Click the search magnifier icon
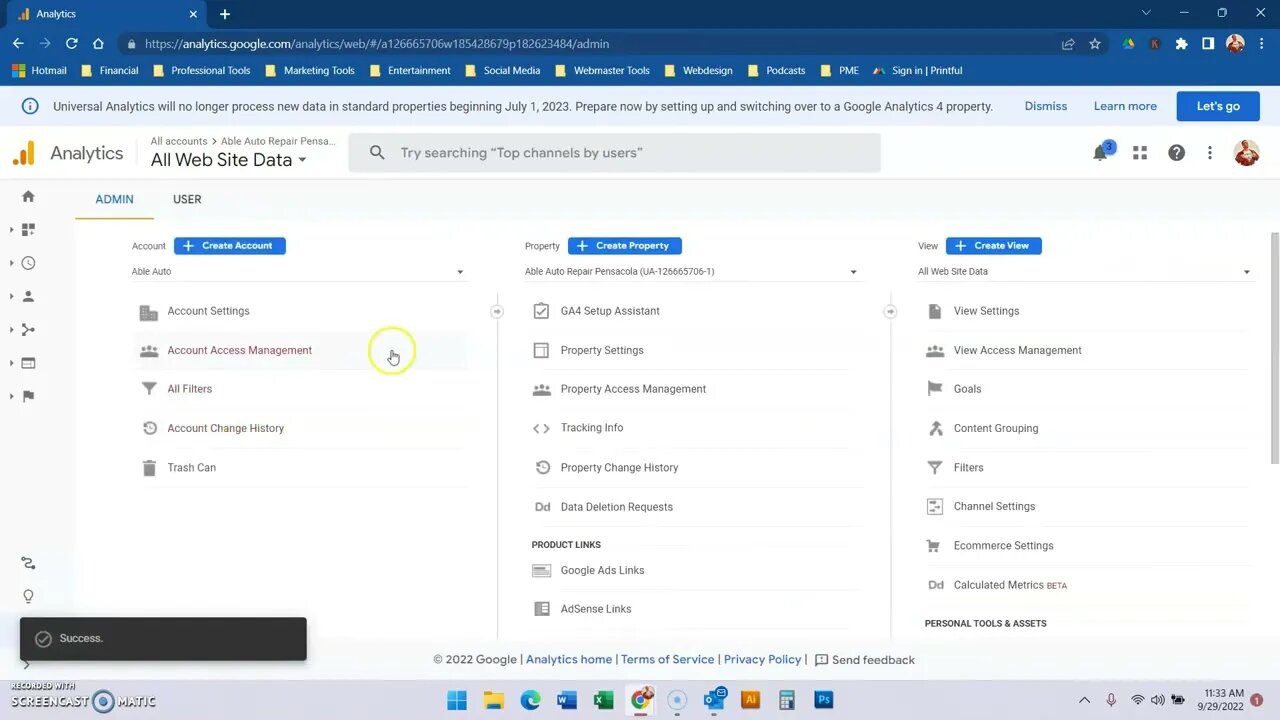The height and width of the screenshot is (720, 1280). [x=377, y=153]
